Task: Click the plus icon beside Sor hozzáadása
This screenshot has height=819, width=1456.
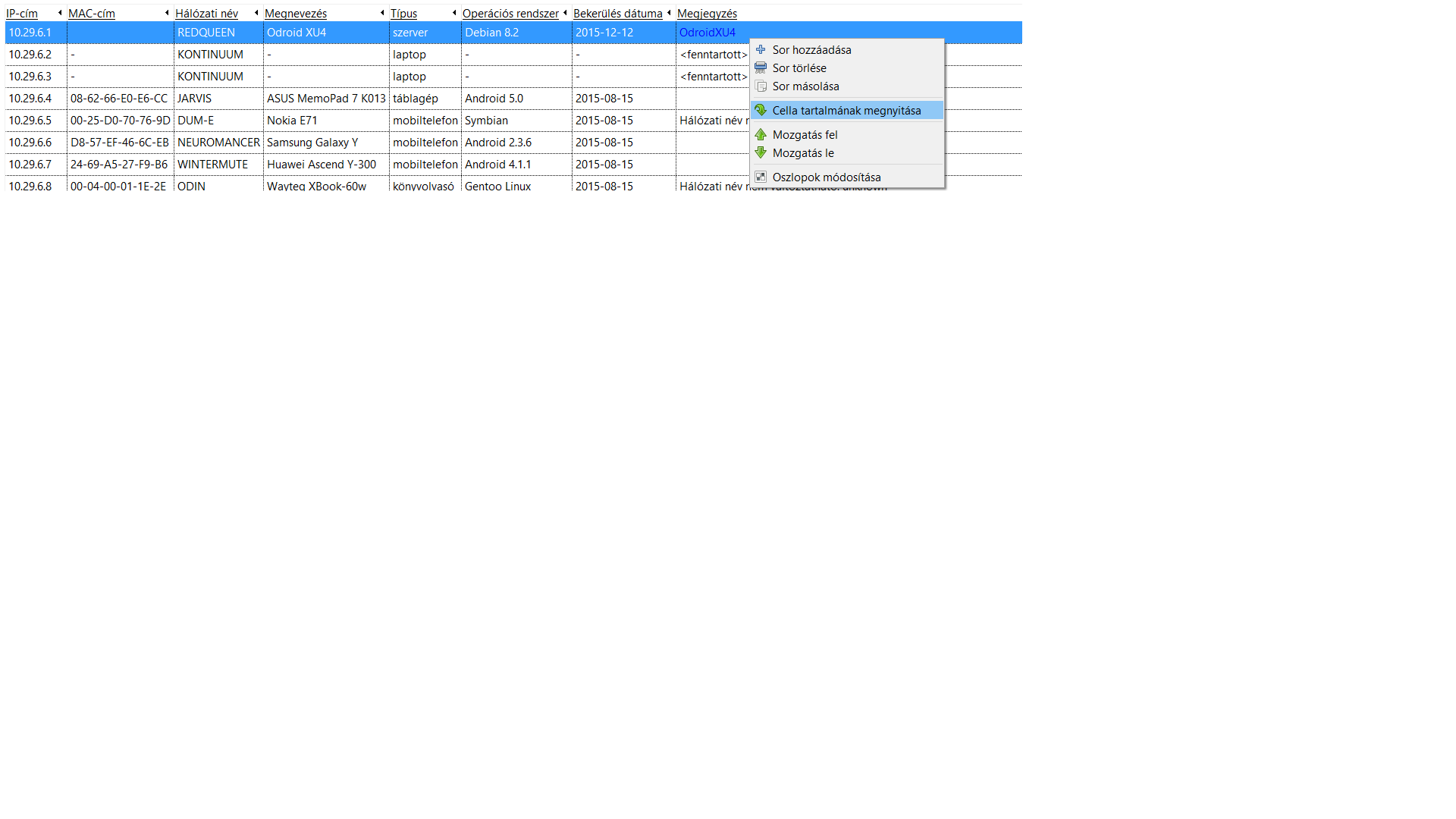Action: click(x=761, y=49)
